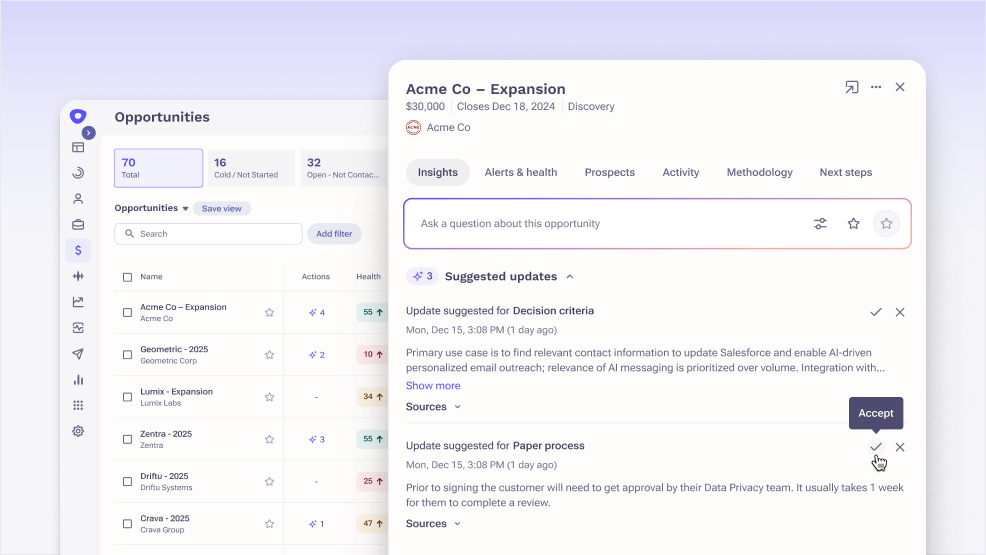Collapse the Suggested updates section
This screenshot has width=986, height=555.
570,277
